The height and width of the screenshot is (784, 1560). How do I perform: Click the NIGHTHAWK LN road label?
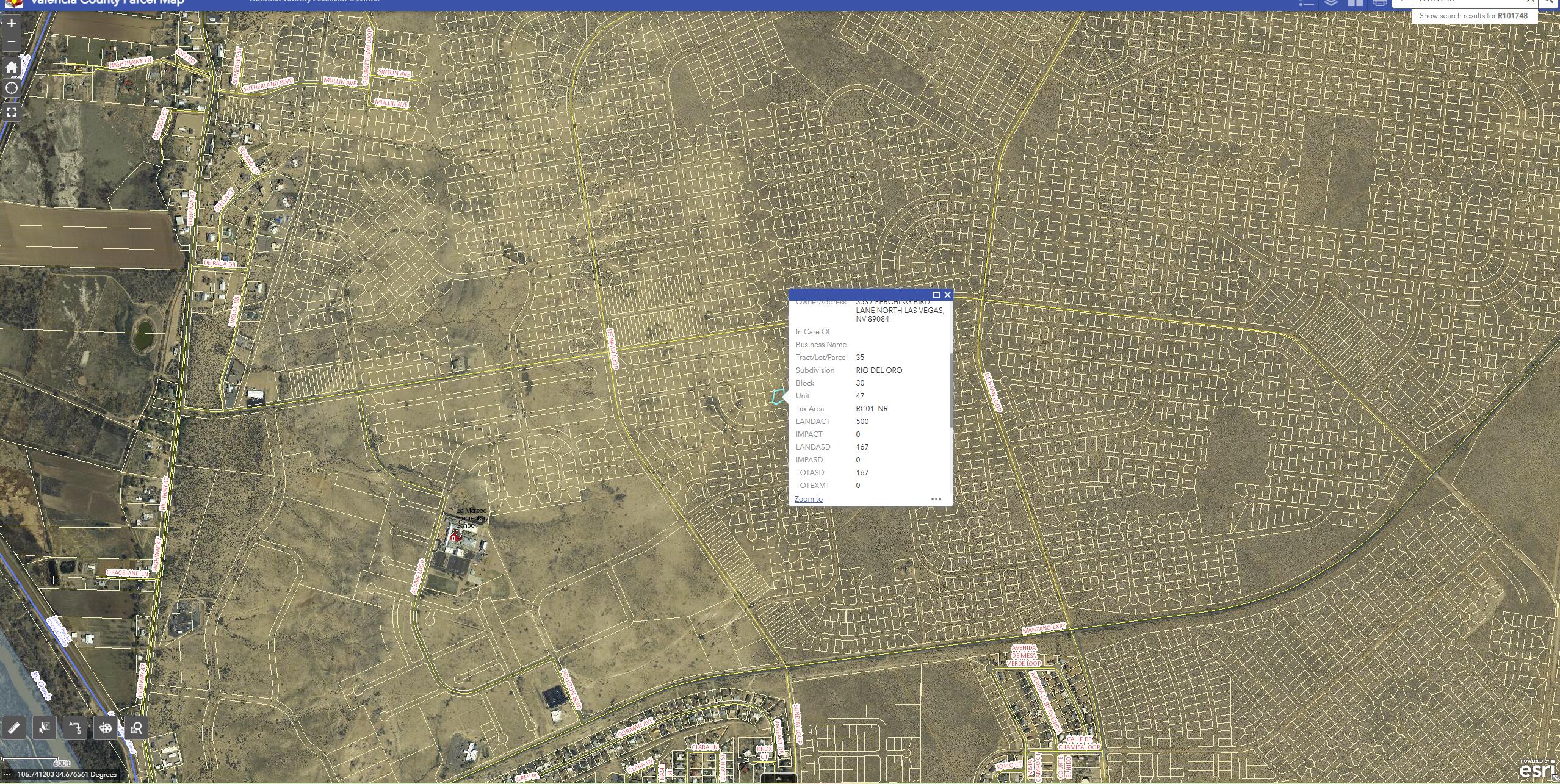pos(130,62)
